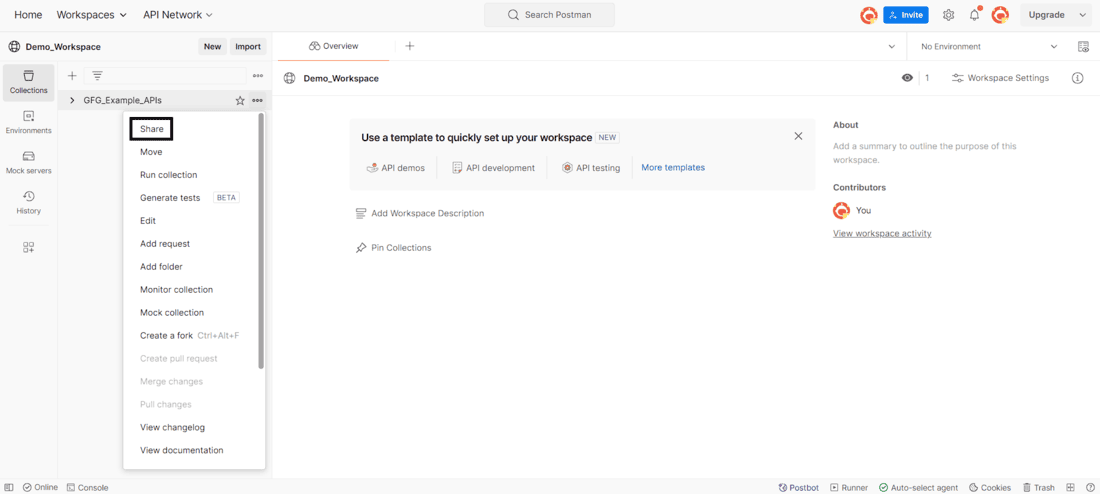Image resolution: width=1100 pixels, height=494 pixels.
Task: Click the Invite button
Action: tap(906, 15)
